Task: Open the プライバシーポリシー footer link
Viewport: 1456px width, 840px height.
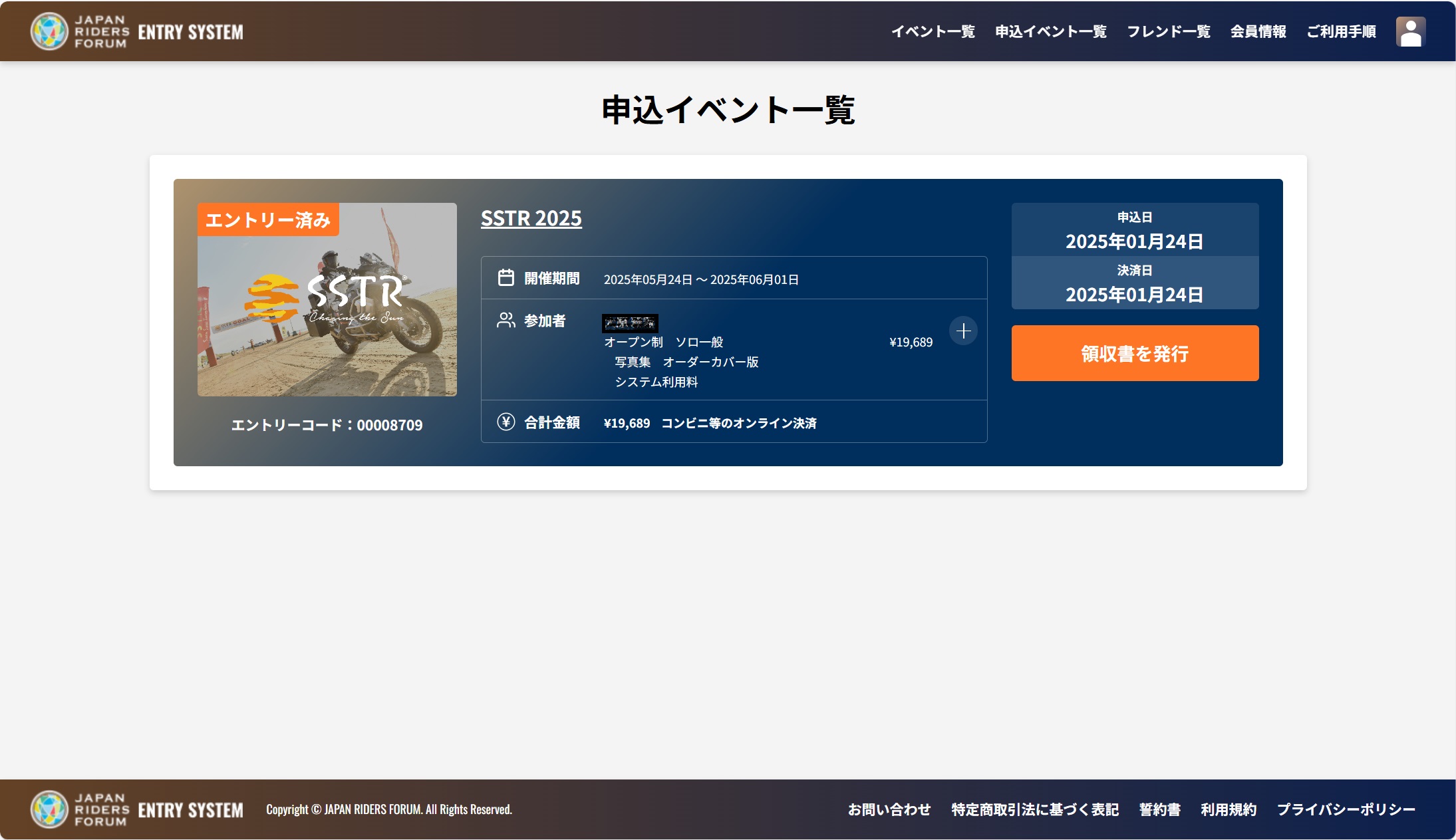Action: coord(1346,809)
